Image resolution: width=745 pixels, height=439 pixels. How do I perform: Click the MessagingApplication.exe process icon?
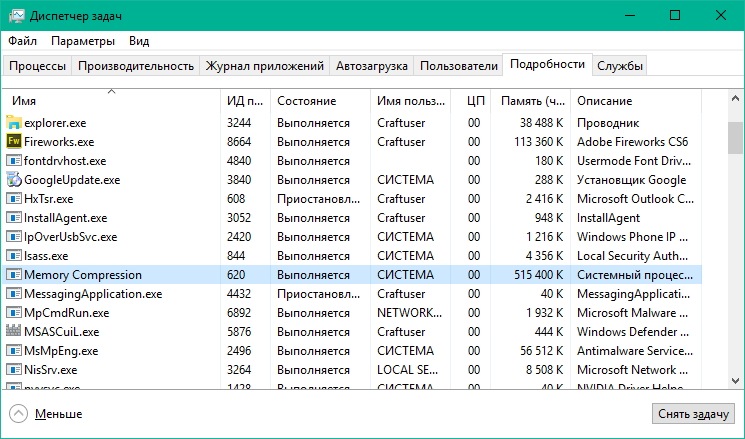pos(14,294)
